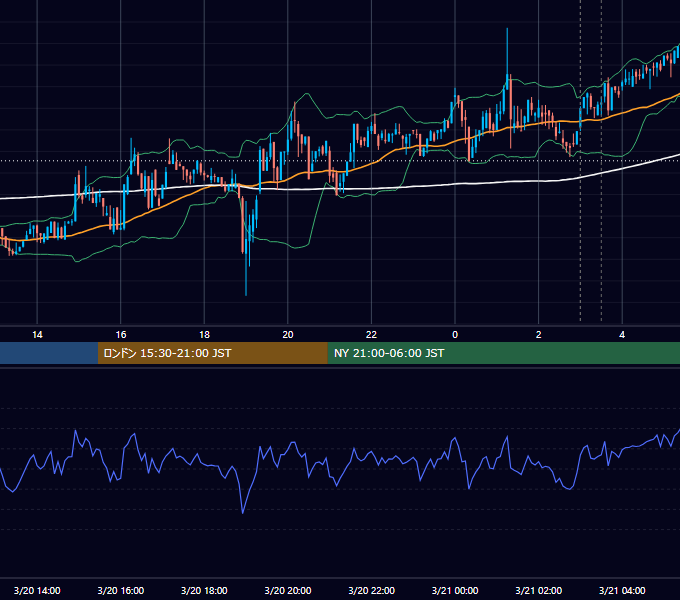Click the '14' hour label on price chart axis
Image resolution: width=680 pixels, height=600 pixels.
click(x=37, y=335)
